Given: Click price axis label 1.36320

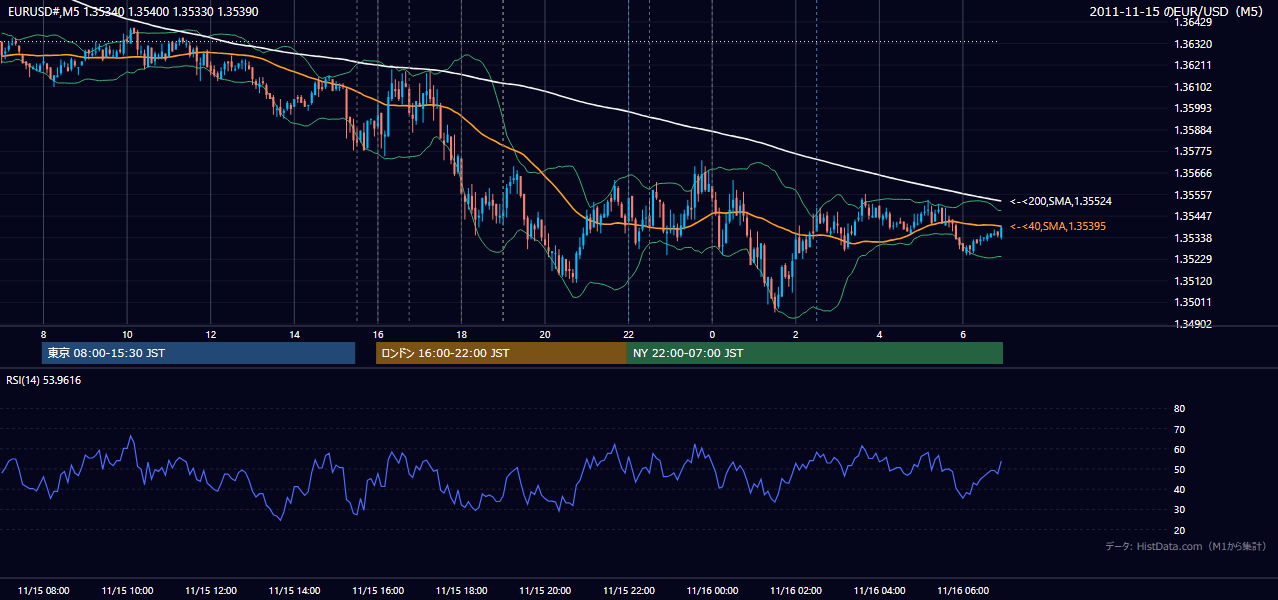Looking at the screenshot, I should pyautogui.click(x=1193, y=44).
